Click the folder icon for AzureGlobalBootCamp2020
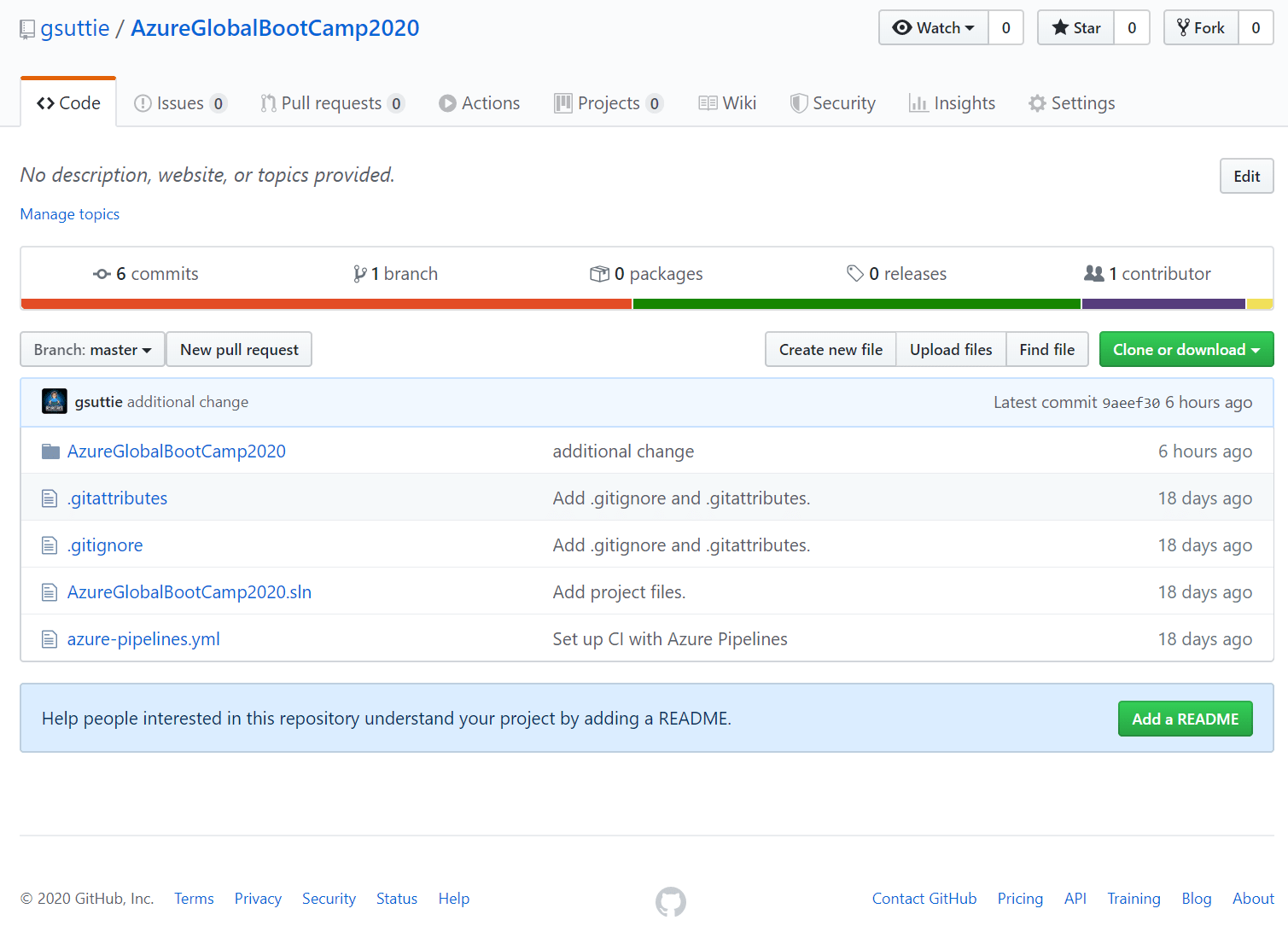This screenshot has width=1288, height=926. (50, 451)
